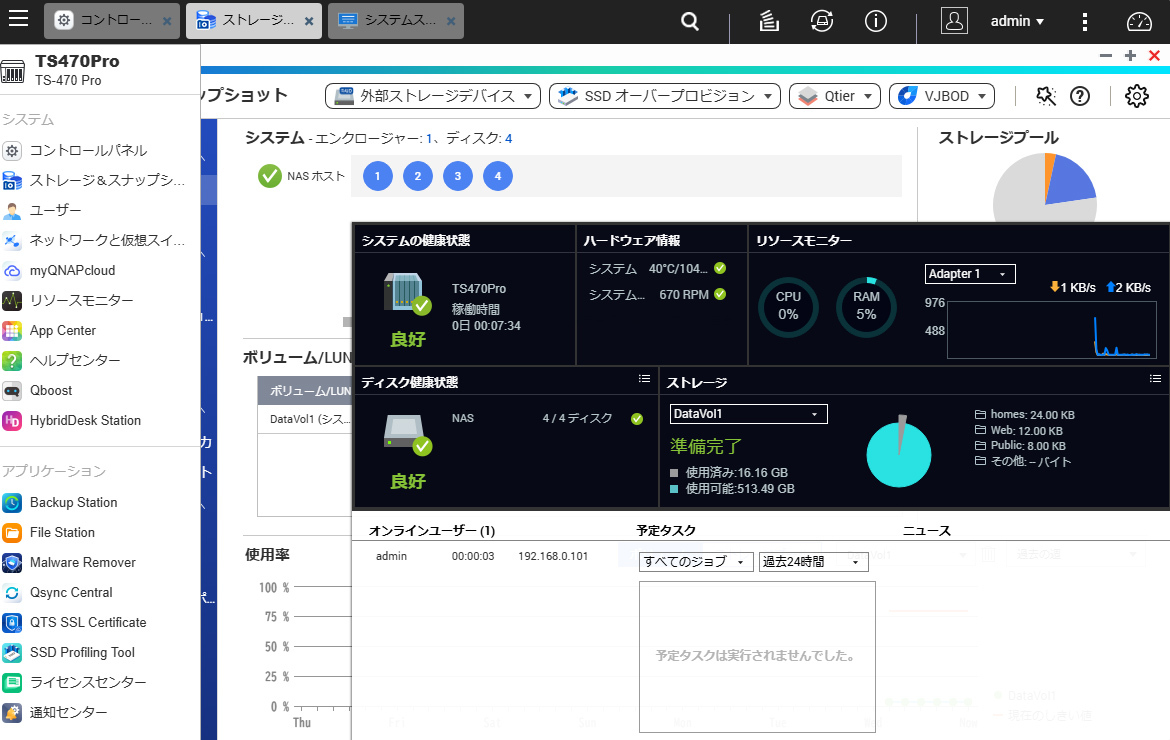This screenshot has height=740, width=1170.
Task: Expand SSD オーバープロビジョン dropdown
Action: [x=665, y=96]
